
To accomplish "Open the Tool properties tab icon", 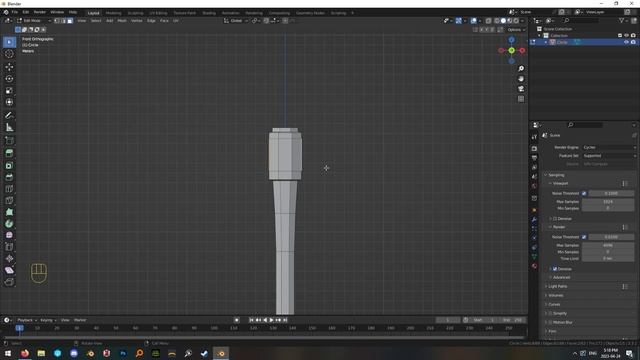I will click(x=534, y=137).
